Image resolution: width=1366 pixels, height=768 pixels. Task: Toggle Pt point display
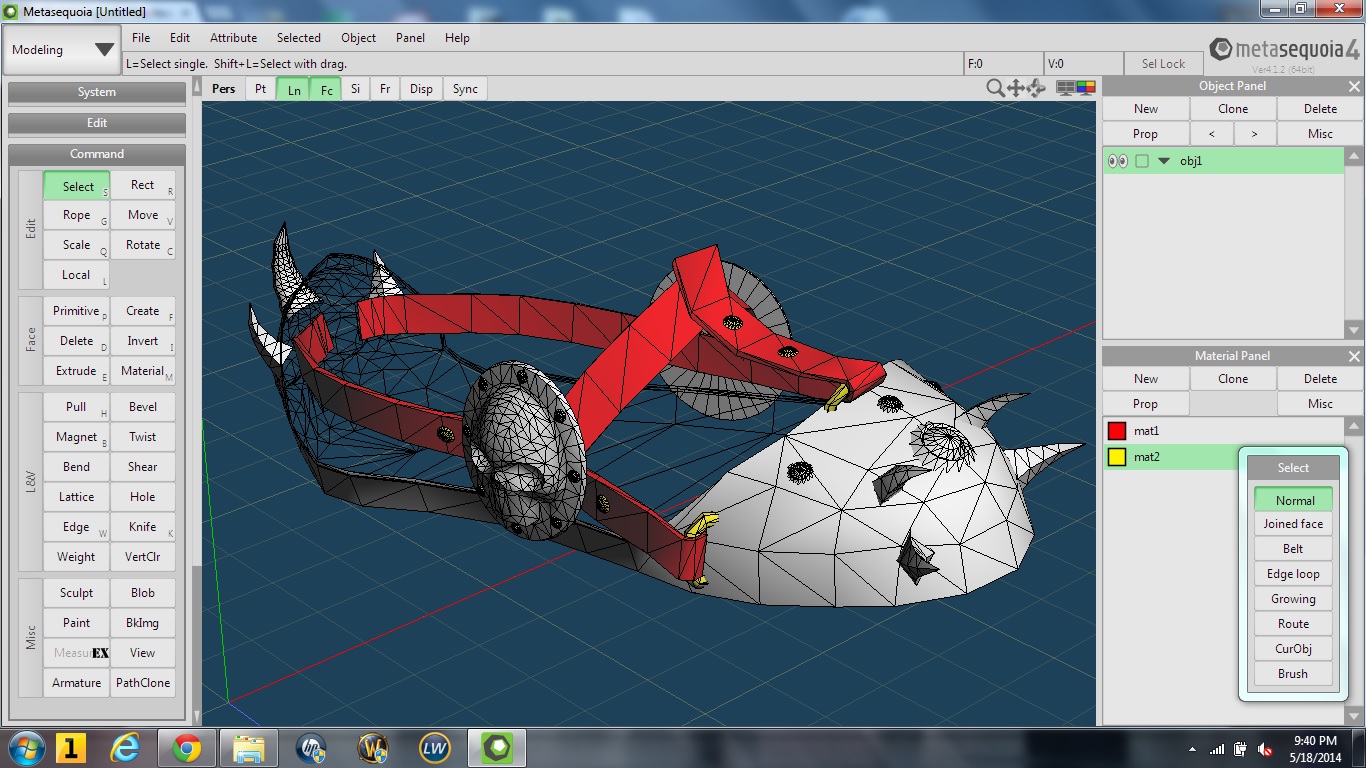pos(260,89)
